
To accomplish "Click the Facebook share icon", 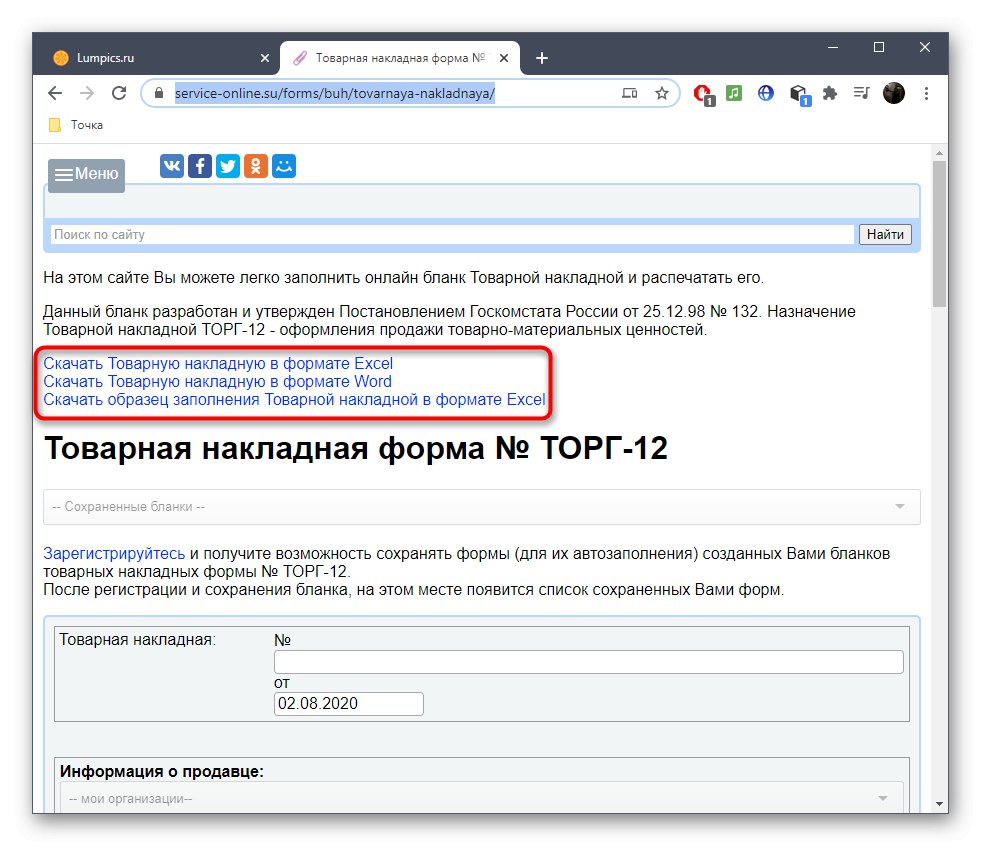I will (x=199, y=166).
